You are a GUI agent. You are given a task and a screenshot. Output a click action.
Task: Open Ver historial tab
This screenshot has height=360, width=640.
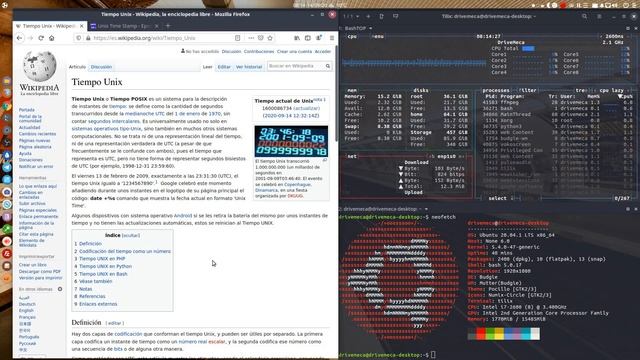click(x=249, y=67)
